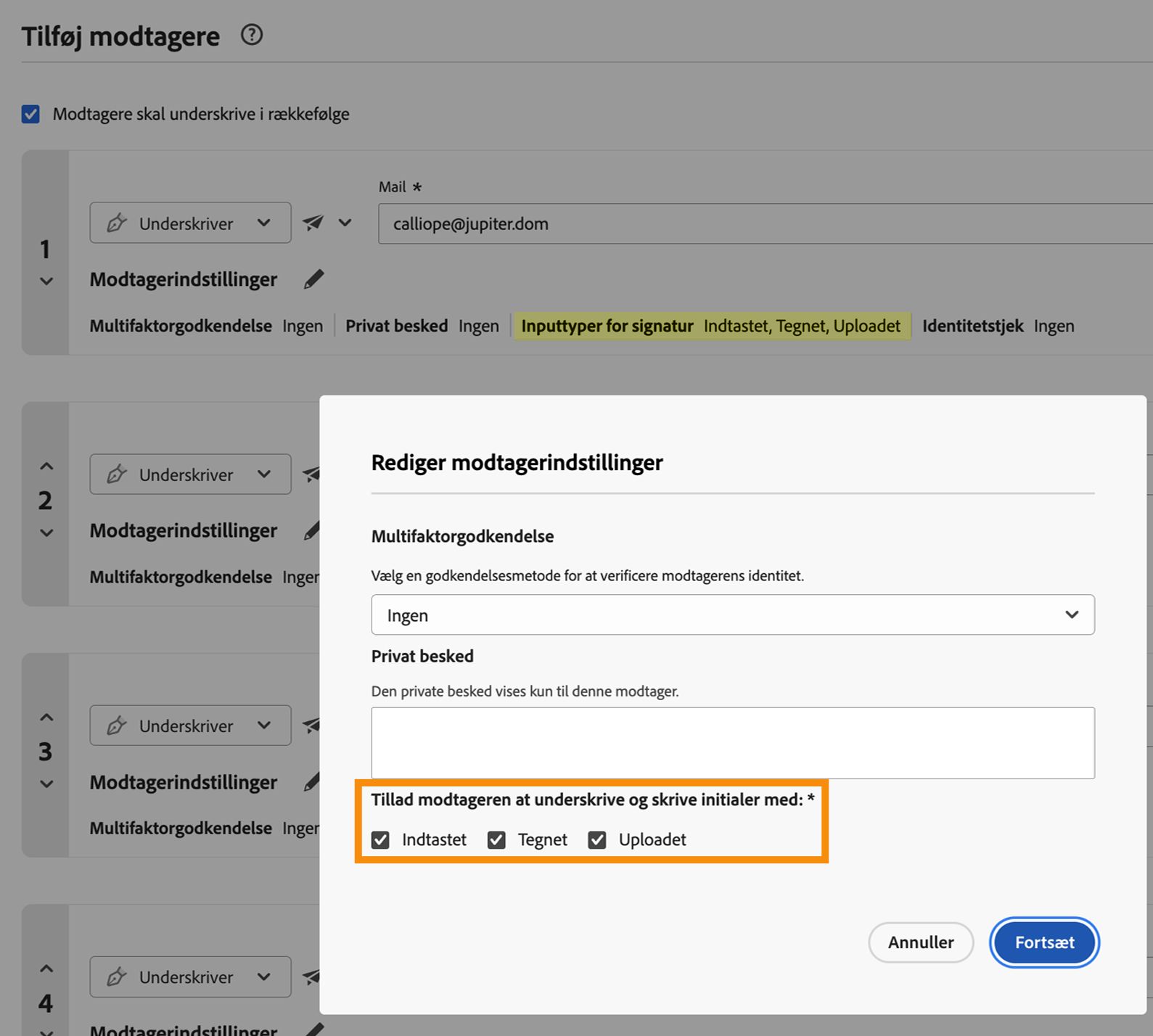Click paper plane icon for recipient 3

(311, 725)
